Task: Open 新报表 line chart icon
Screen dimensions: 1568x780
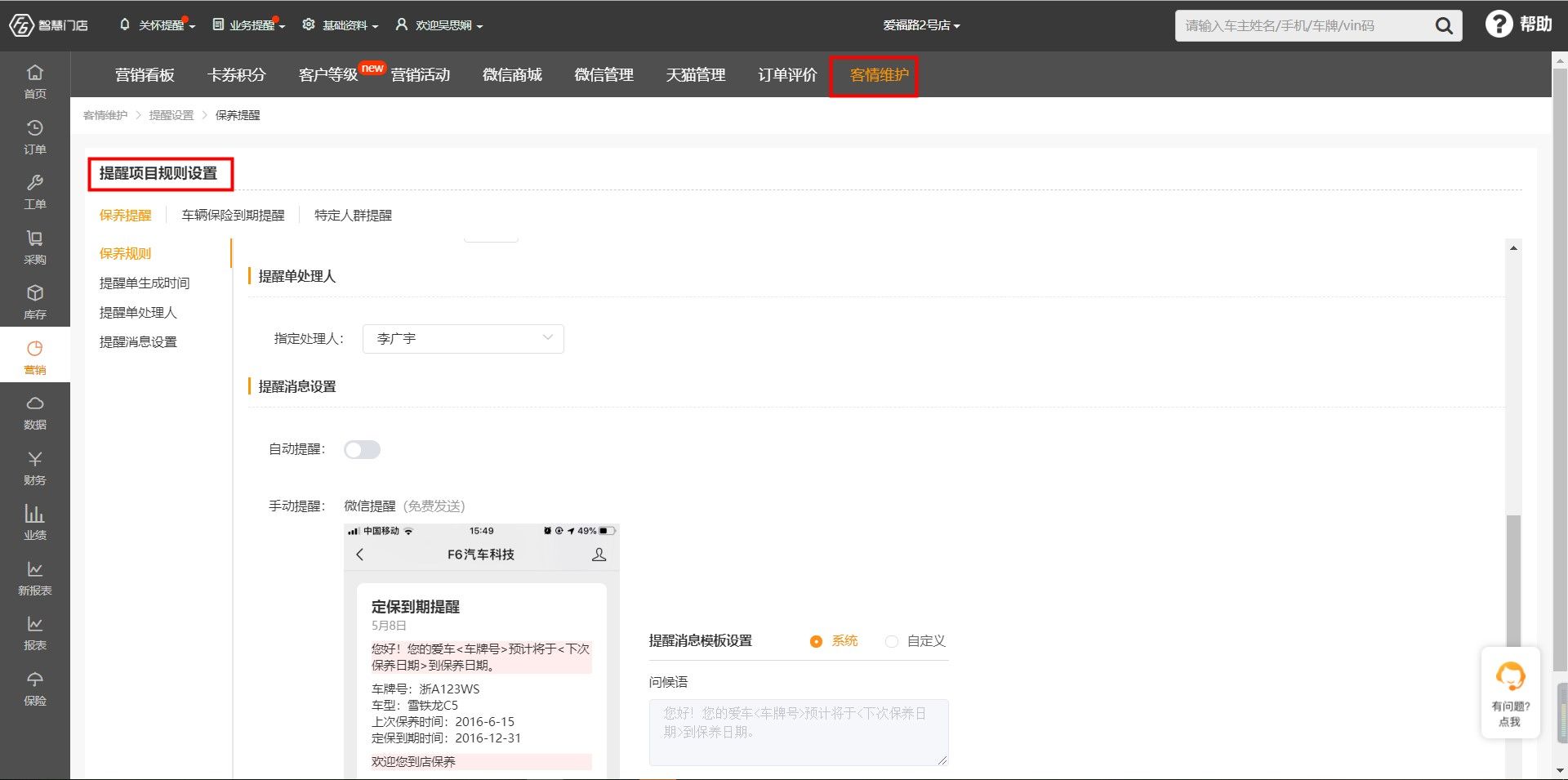Action: pos(35,578)
